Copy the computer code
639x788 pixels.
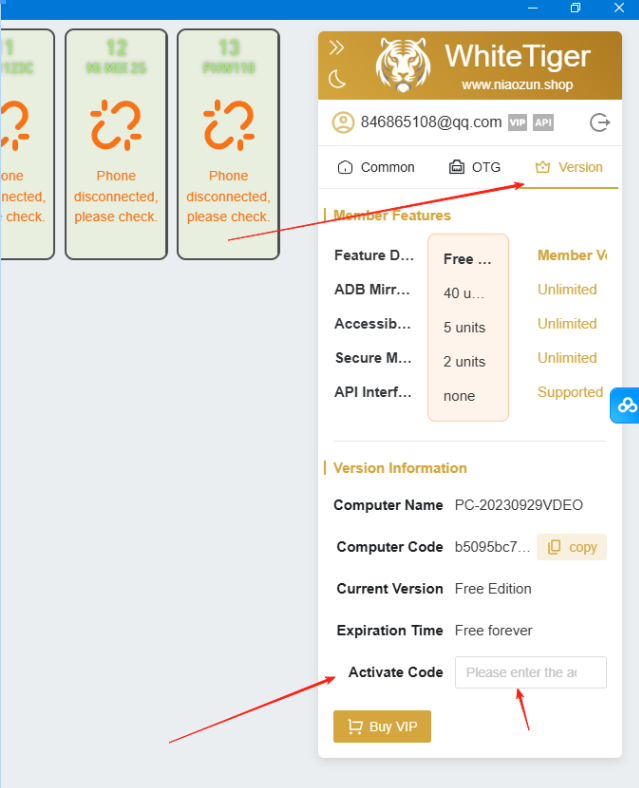[572, 547]
